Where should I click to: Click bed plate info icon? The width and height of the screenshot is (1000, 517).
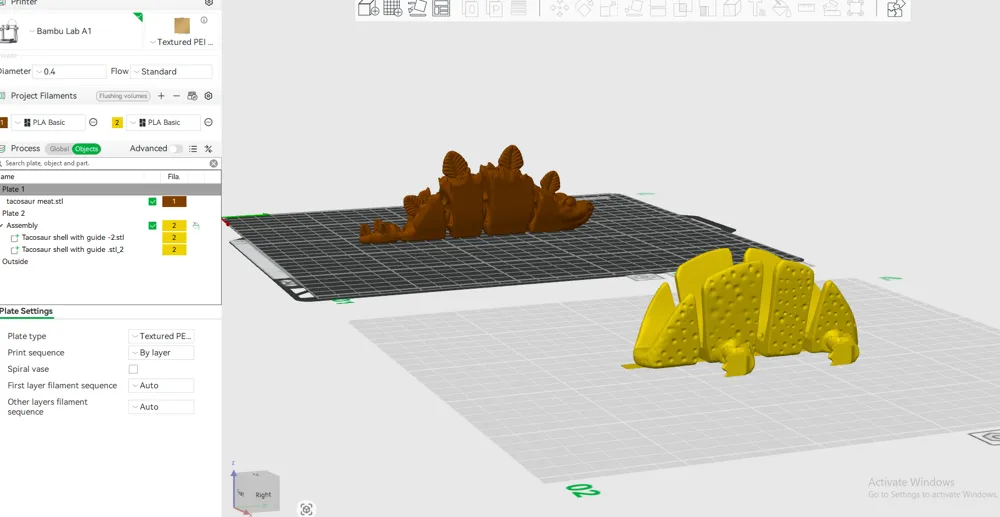tap(204, 20)
